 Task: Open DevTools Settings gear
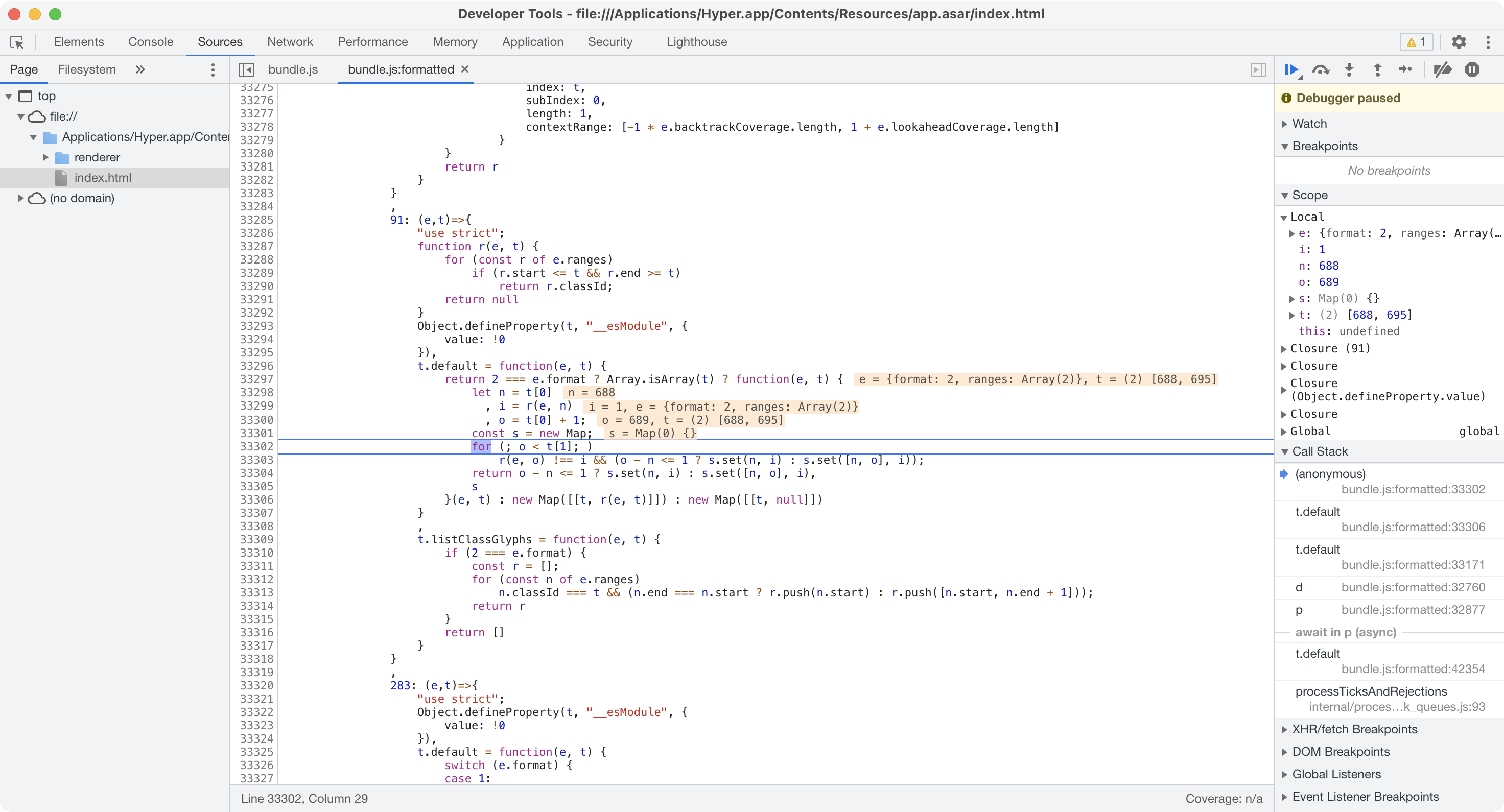pos(1459,41)
